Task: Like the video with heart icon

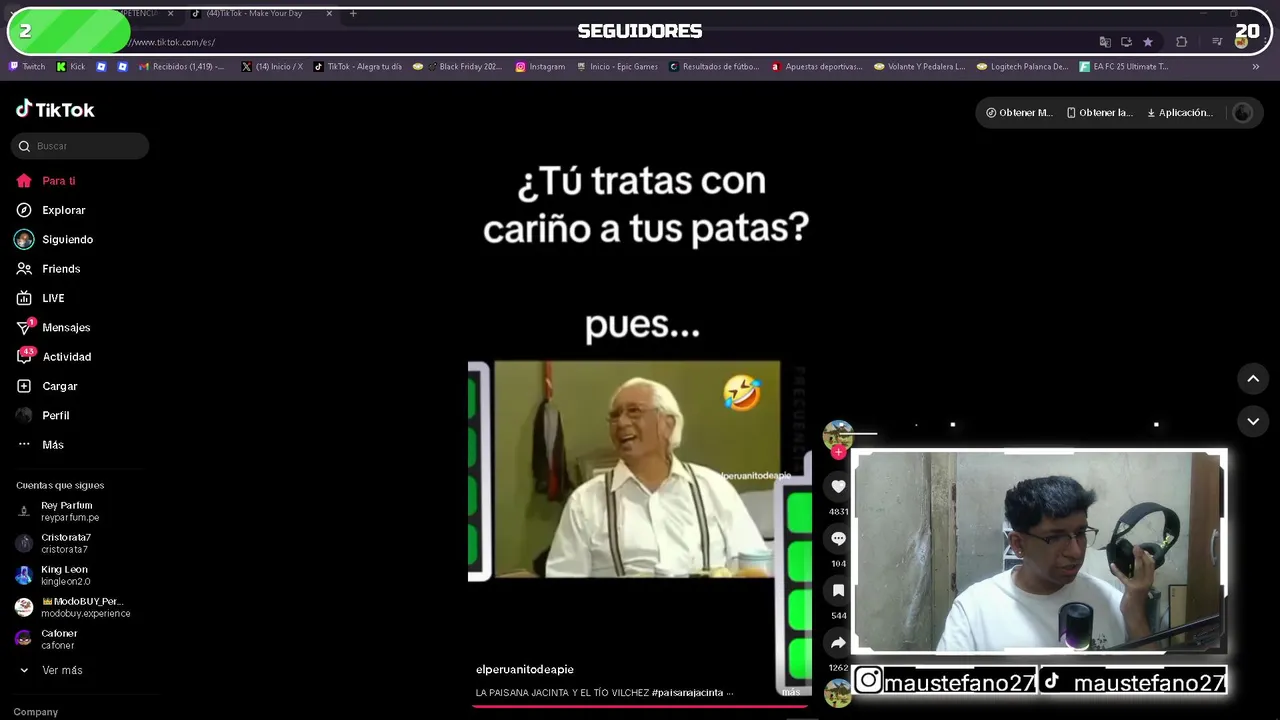Action: tap(838, 487)
